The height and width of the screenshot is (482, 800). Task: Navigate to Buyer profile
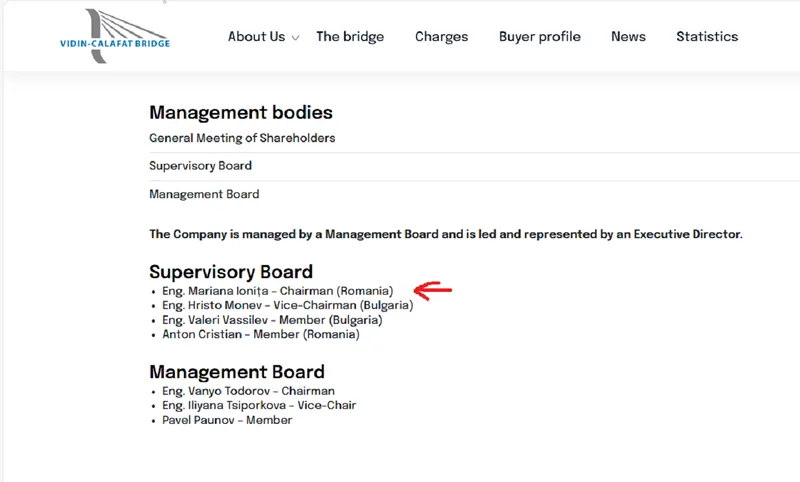click(x=539, y=37)
